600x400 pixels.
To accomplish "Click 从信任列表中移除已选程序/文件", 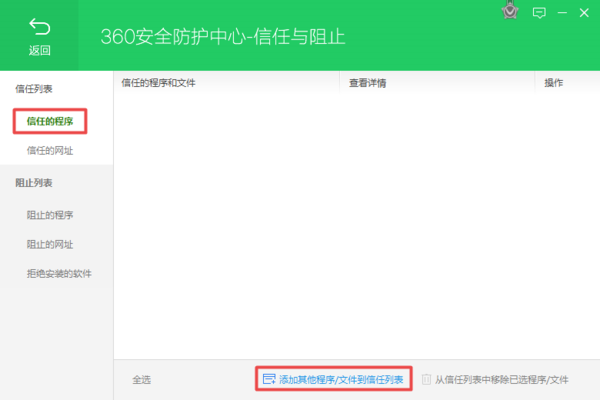I will pos(502,380).
